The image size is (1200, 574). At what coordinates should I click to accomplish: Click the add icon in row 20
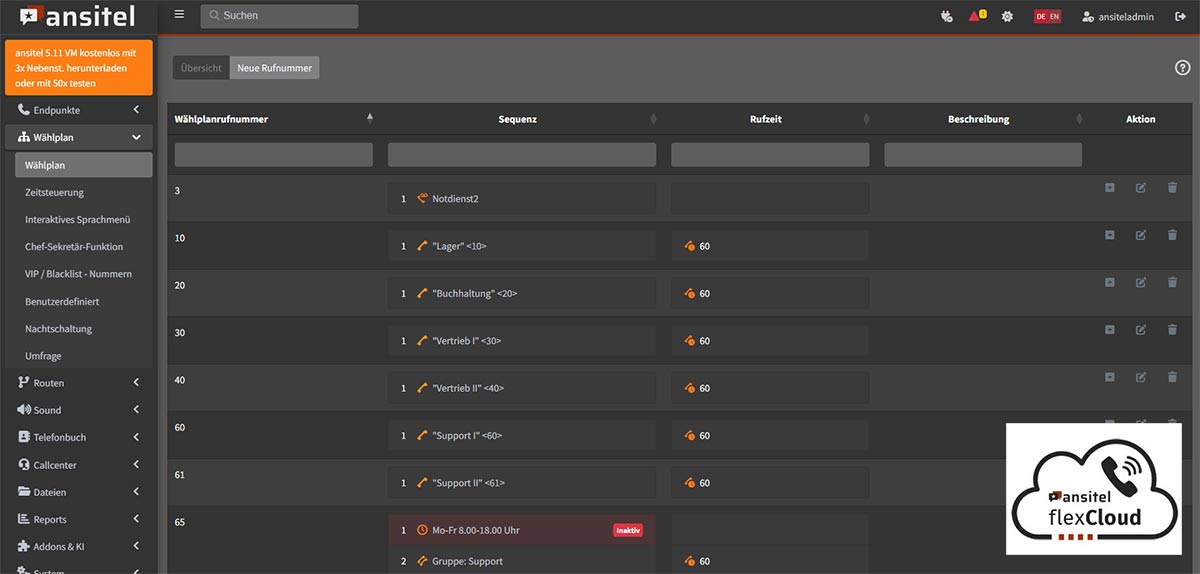1110,283
